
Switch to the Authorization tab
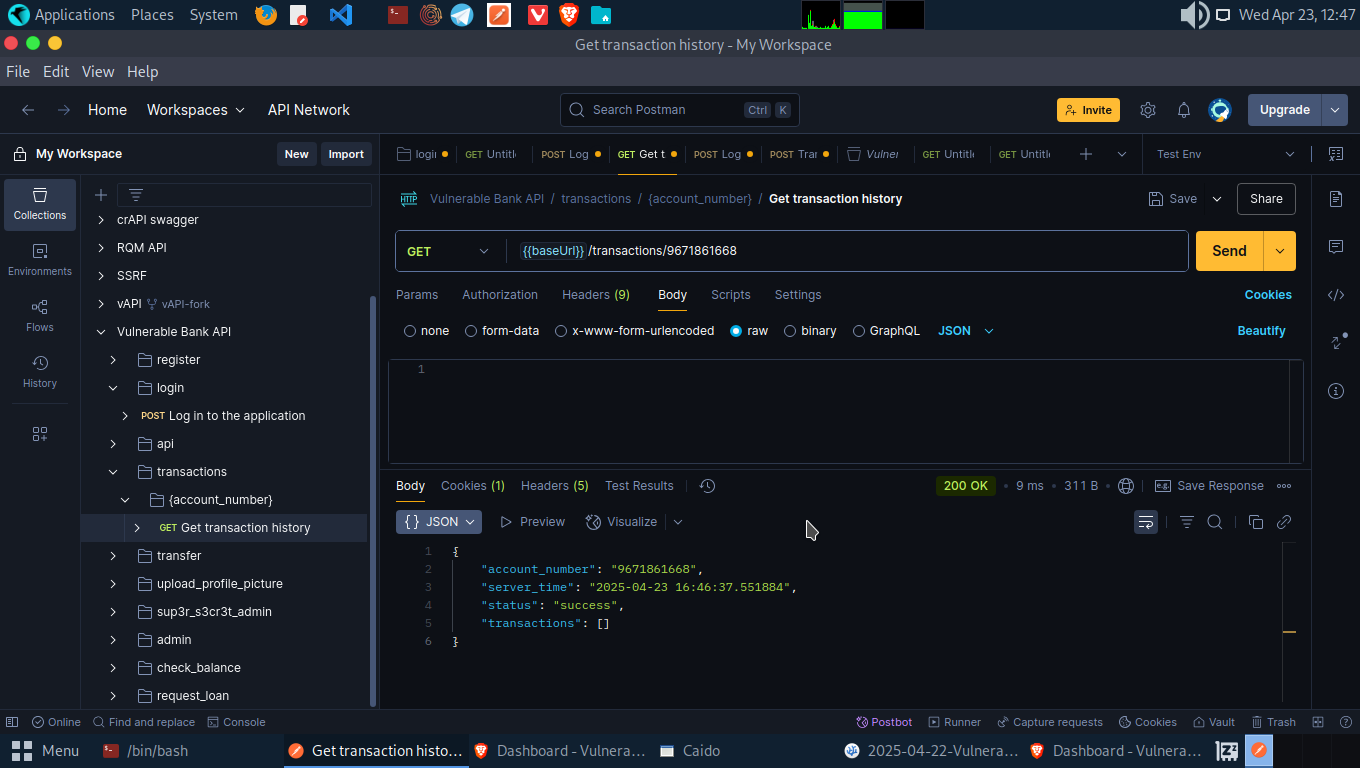(500, 295)
